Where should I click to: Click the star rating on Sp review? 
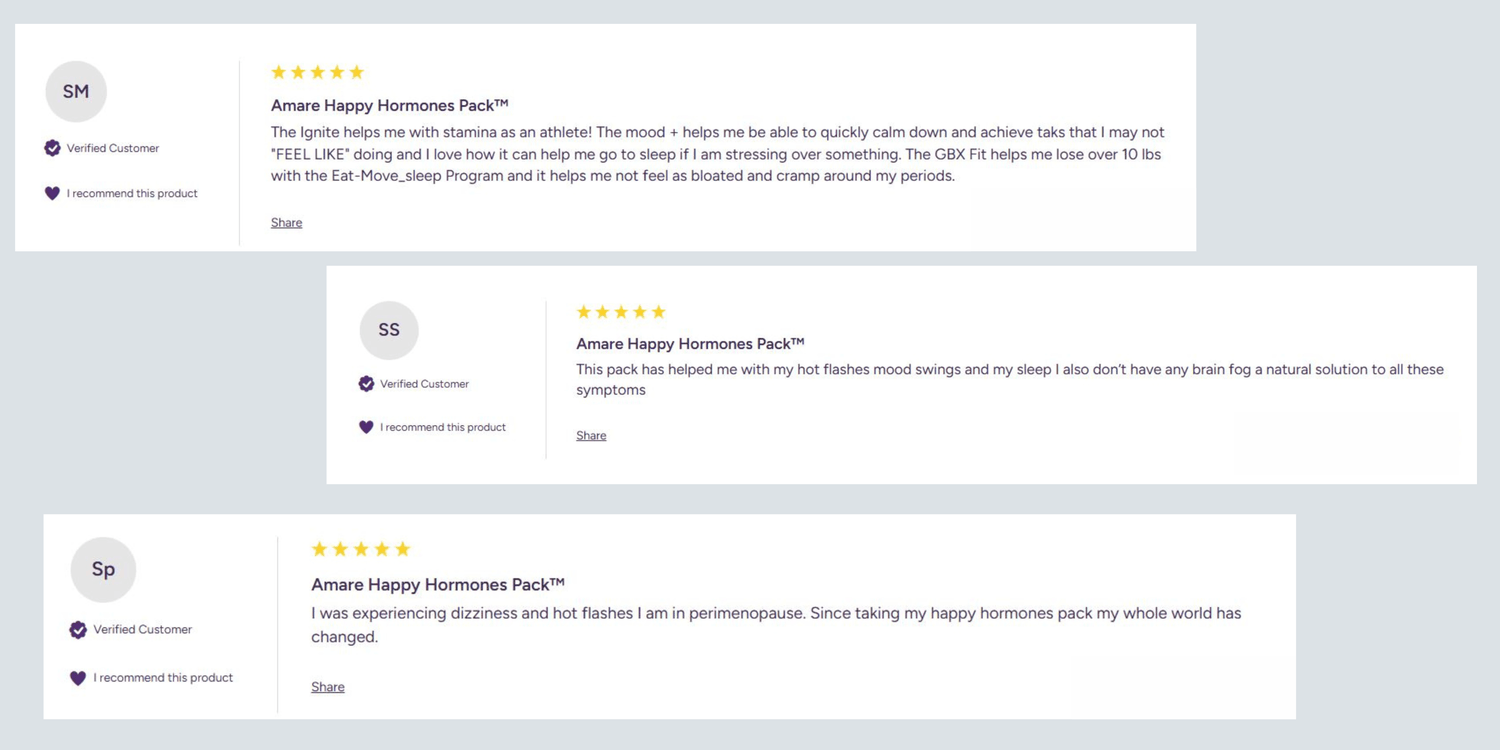[361, 549]
